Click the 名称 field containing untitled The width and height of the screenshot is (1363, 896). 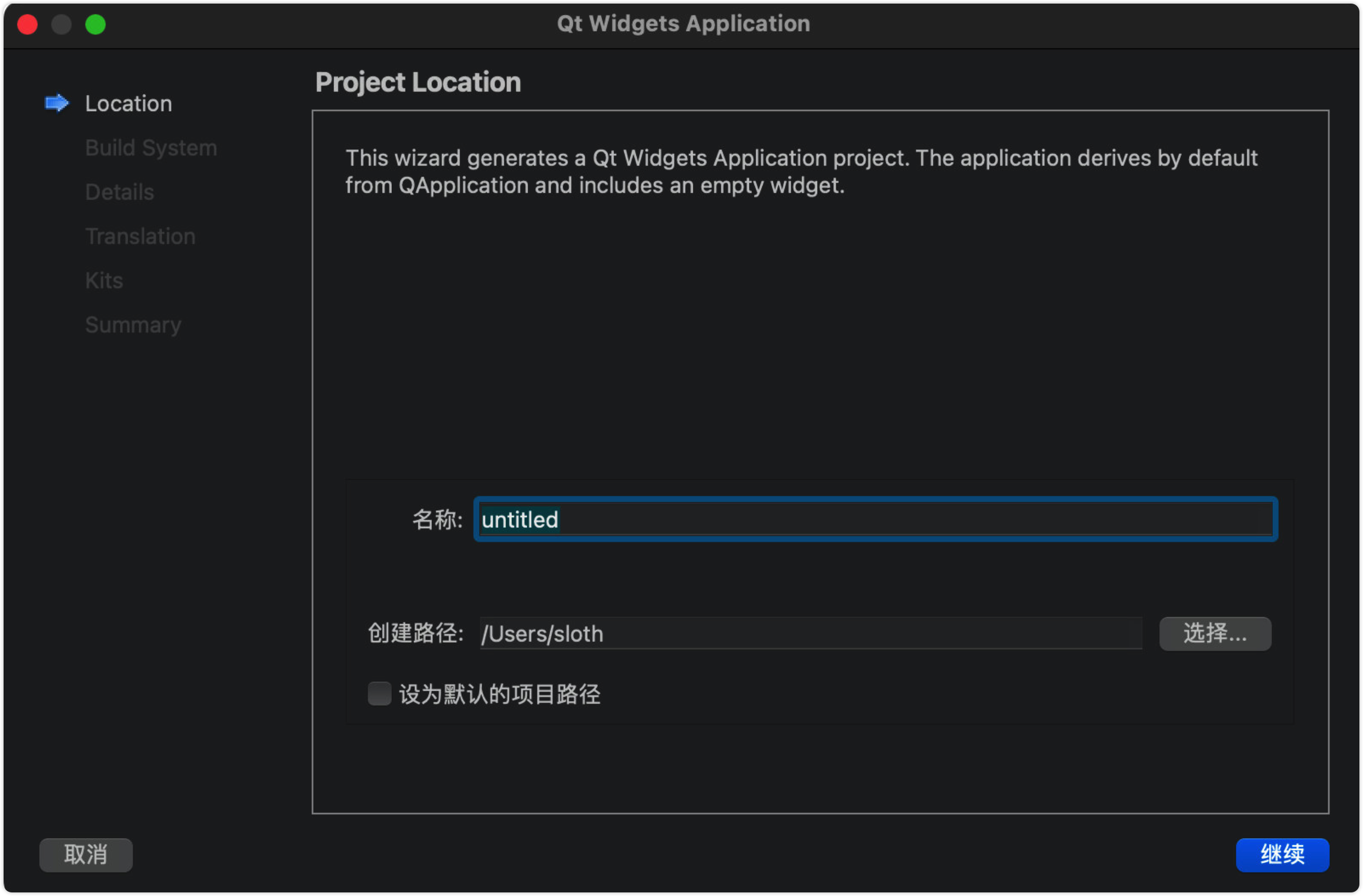pos(876,519)
